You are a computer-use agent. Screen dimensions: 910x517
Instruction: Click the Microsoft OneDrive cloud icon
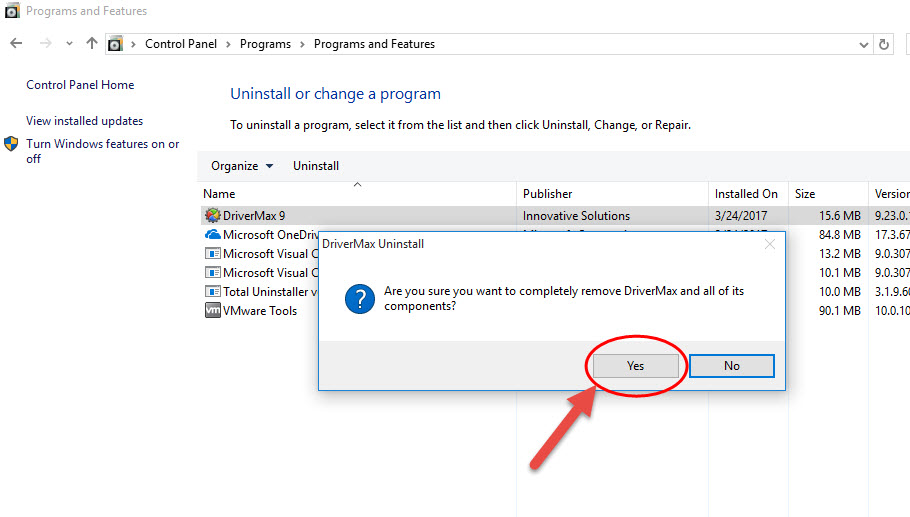213,234
